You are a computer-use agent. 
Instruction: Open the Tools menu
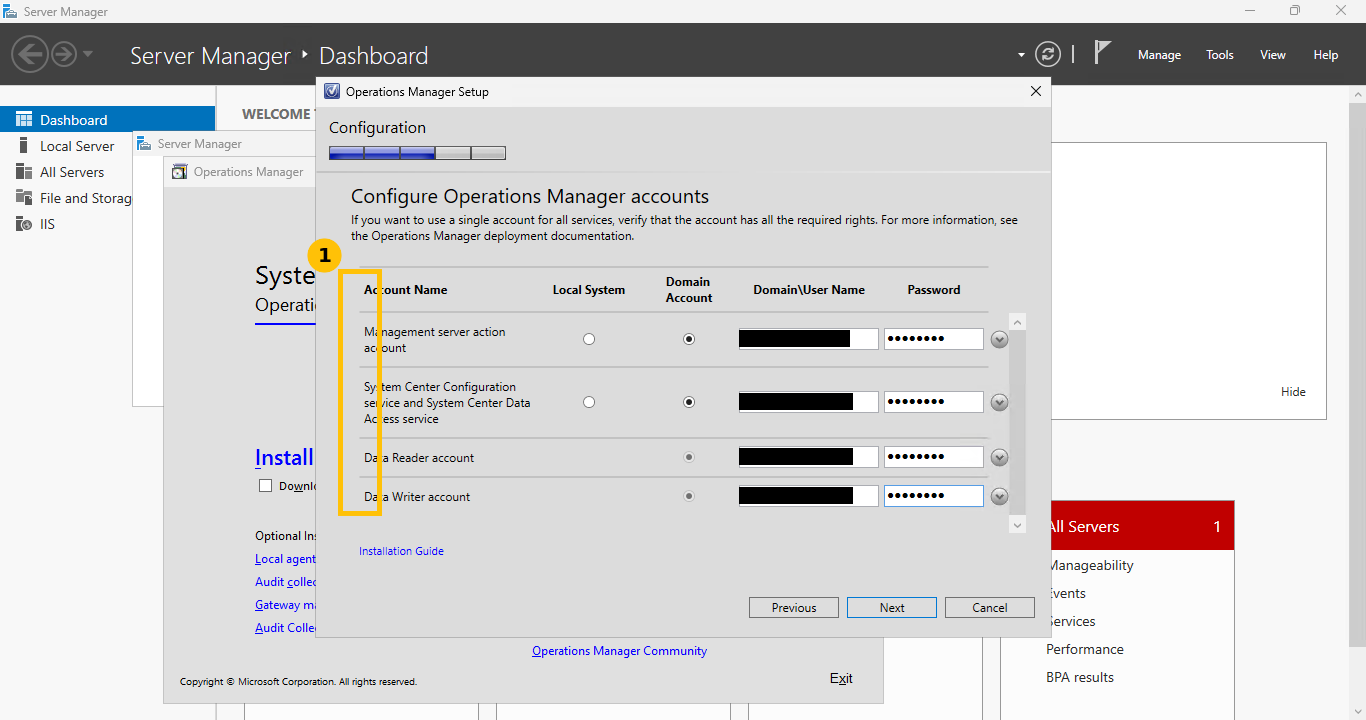(x=1220, y=55)
